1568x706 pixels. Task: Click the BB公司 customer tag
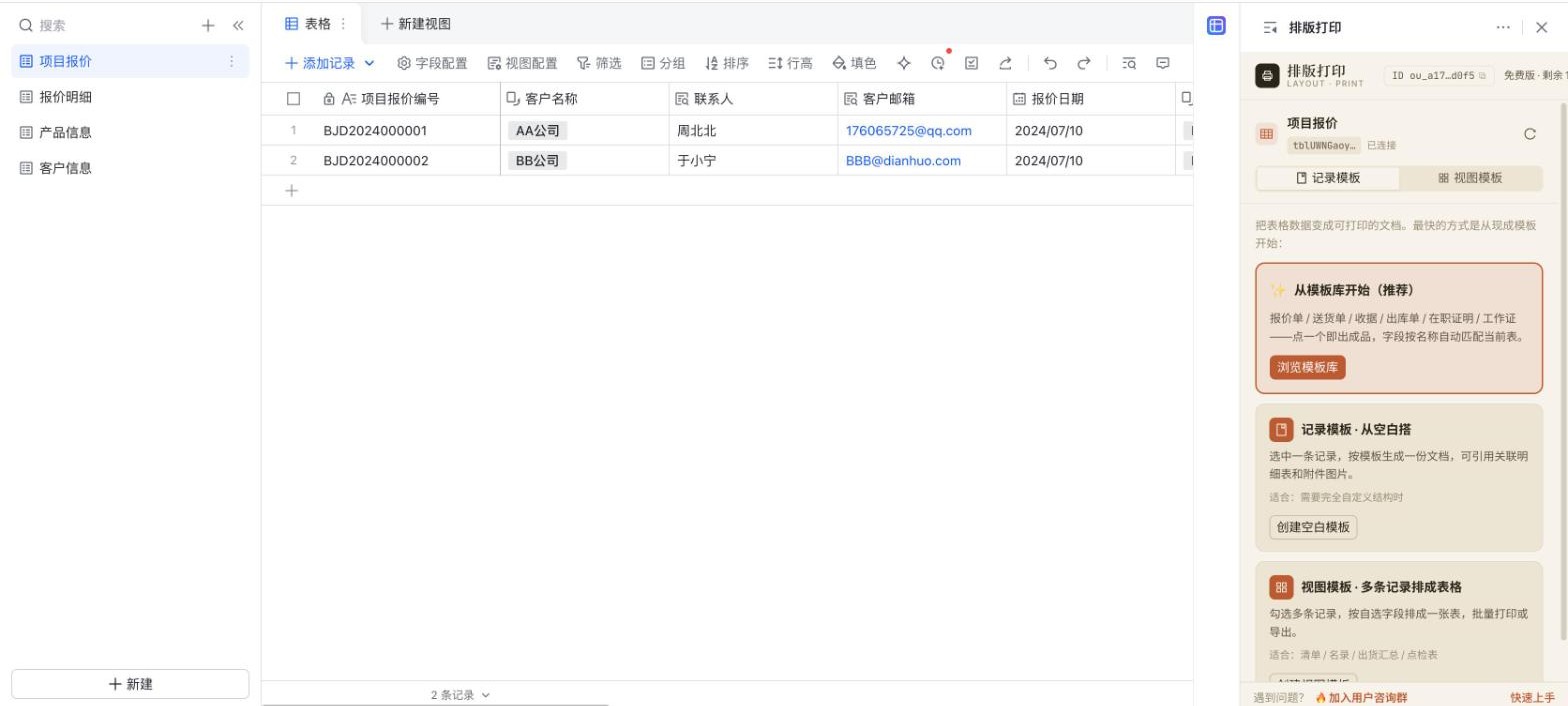click(537, 160)
